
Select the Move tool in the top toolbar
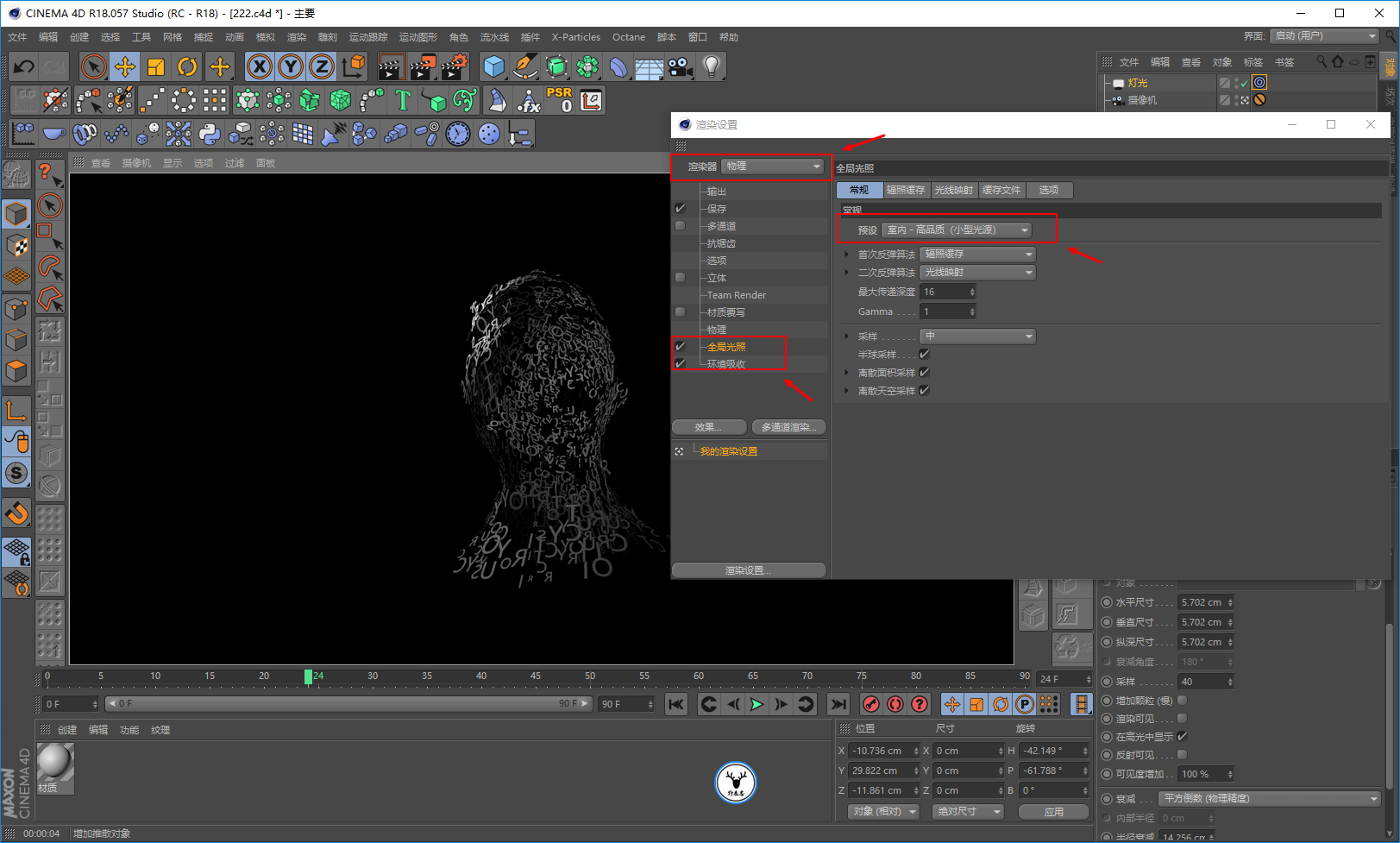click(125, 66)
